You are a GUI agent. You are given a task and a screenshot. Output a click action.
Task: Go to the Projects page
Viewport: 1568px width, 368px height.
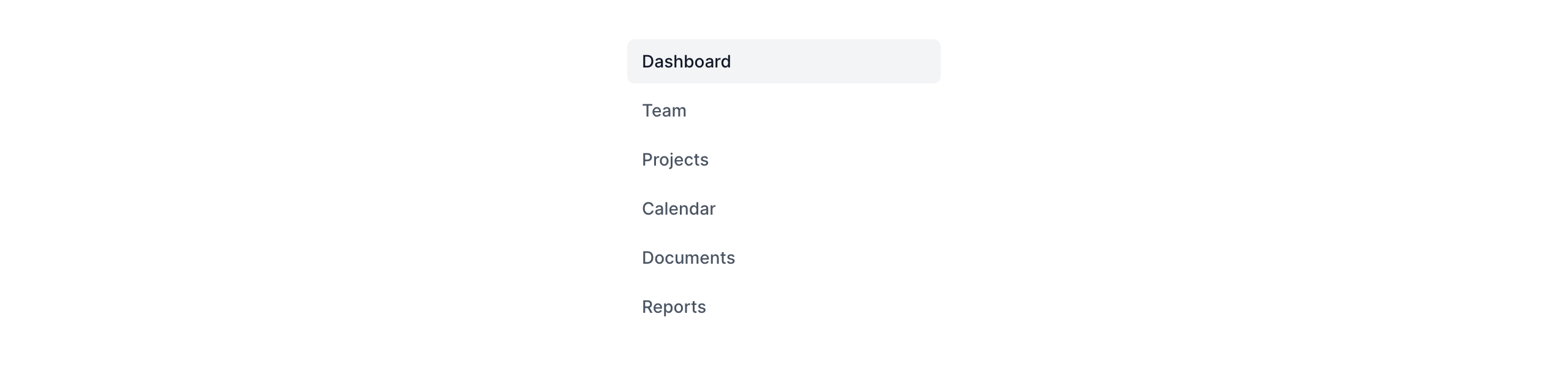pyautogui.click(x=675, y=159)
